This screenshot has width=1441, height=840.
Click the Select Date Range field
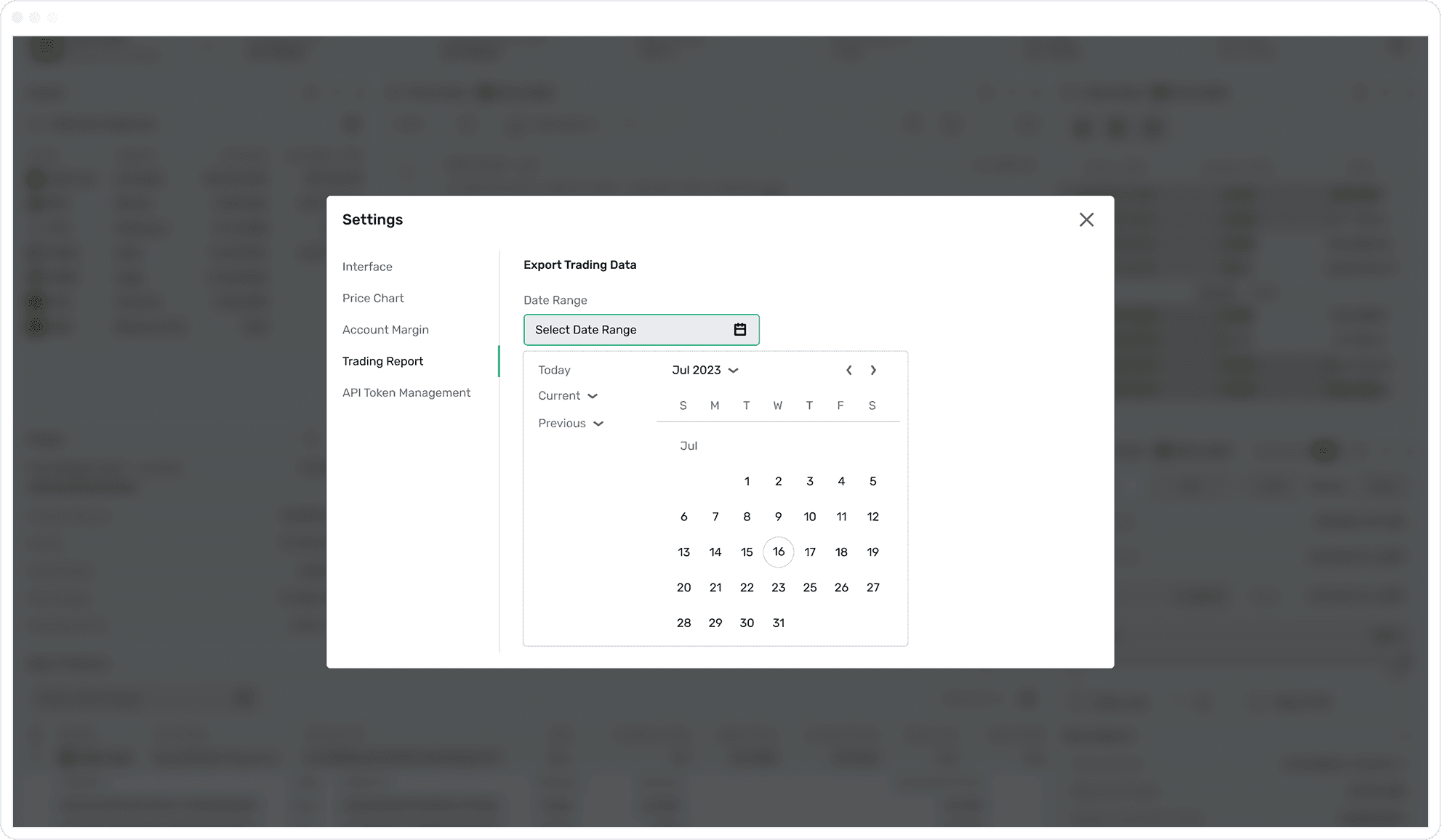[629, 330]
